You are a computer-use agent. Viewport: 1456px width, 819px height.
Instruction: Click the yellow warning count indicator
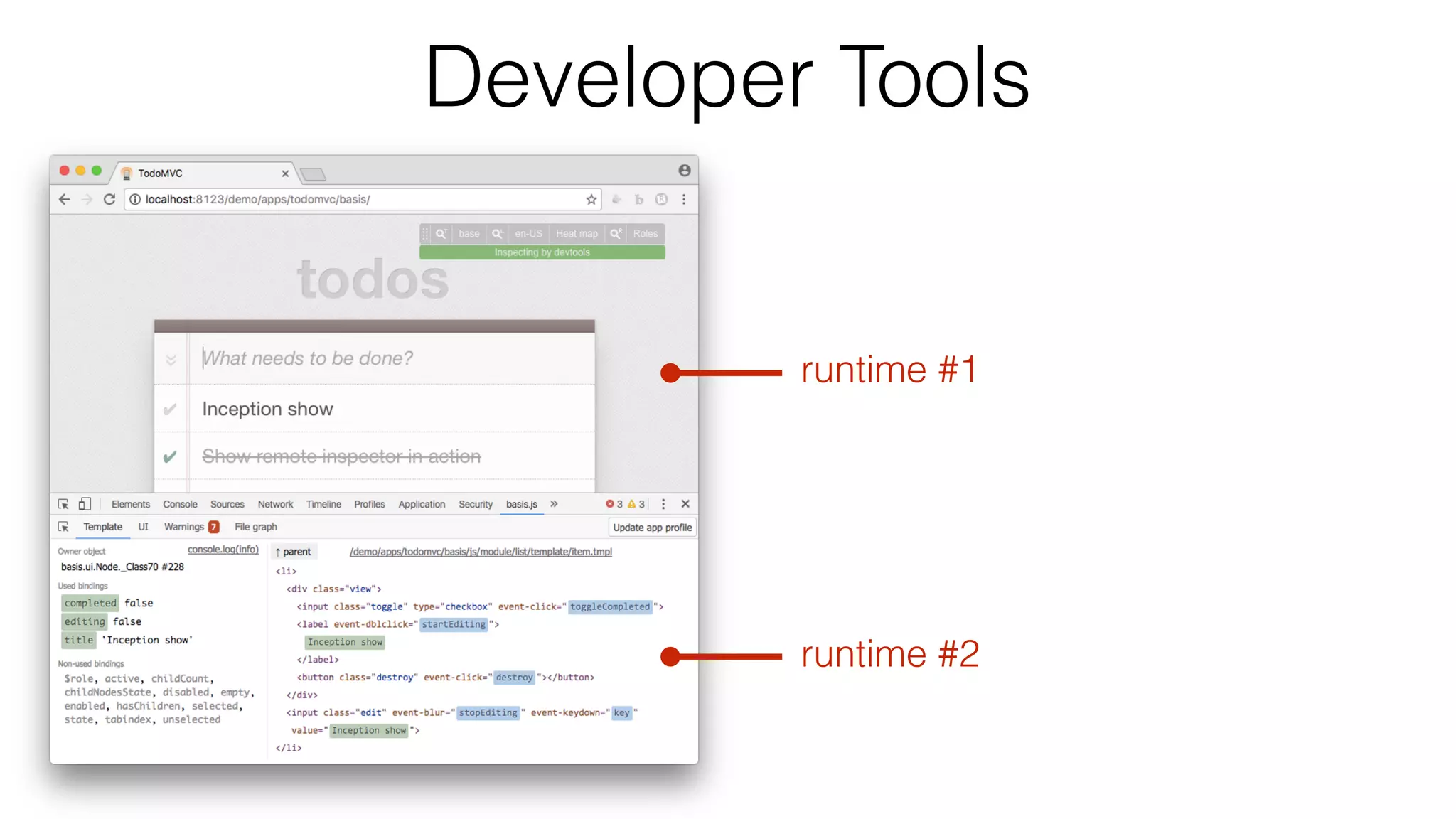tap(636, 504)
